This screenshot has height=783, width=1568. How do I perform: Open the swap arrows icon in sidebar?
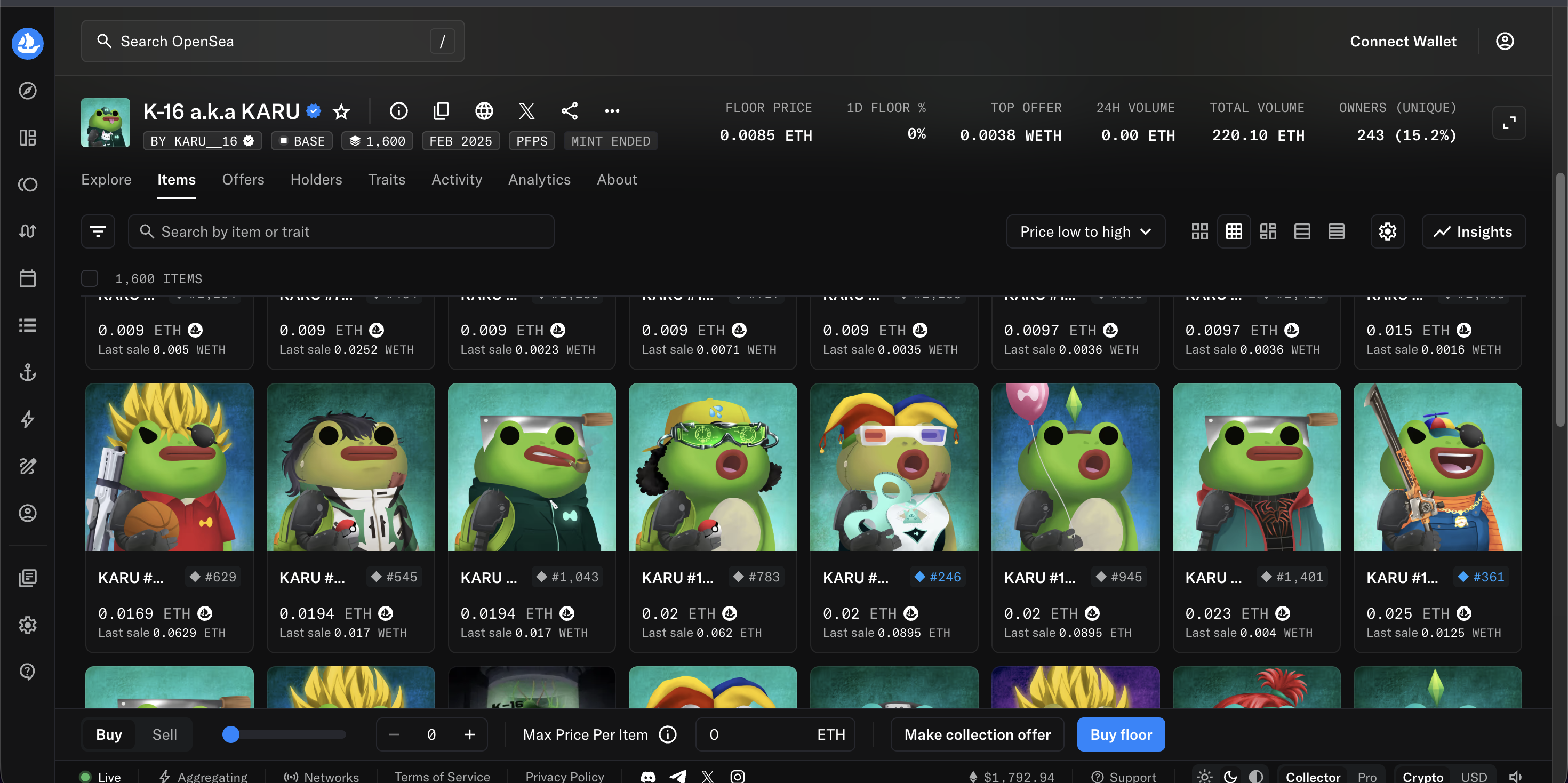[27, 231]
